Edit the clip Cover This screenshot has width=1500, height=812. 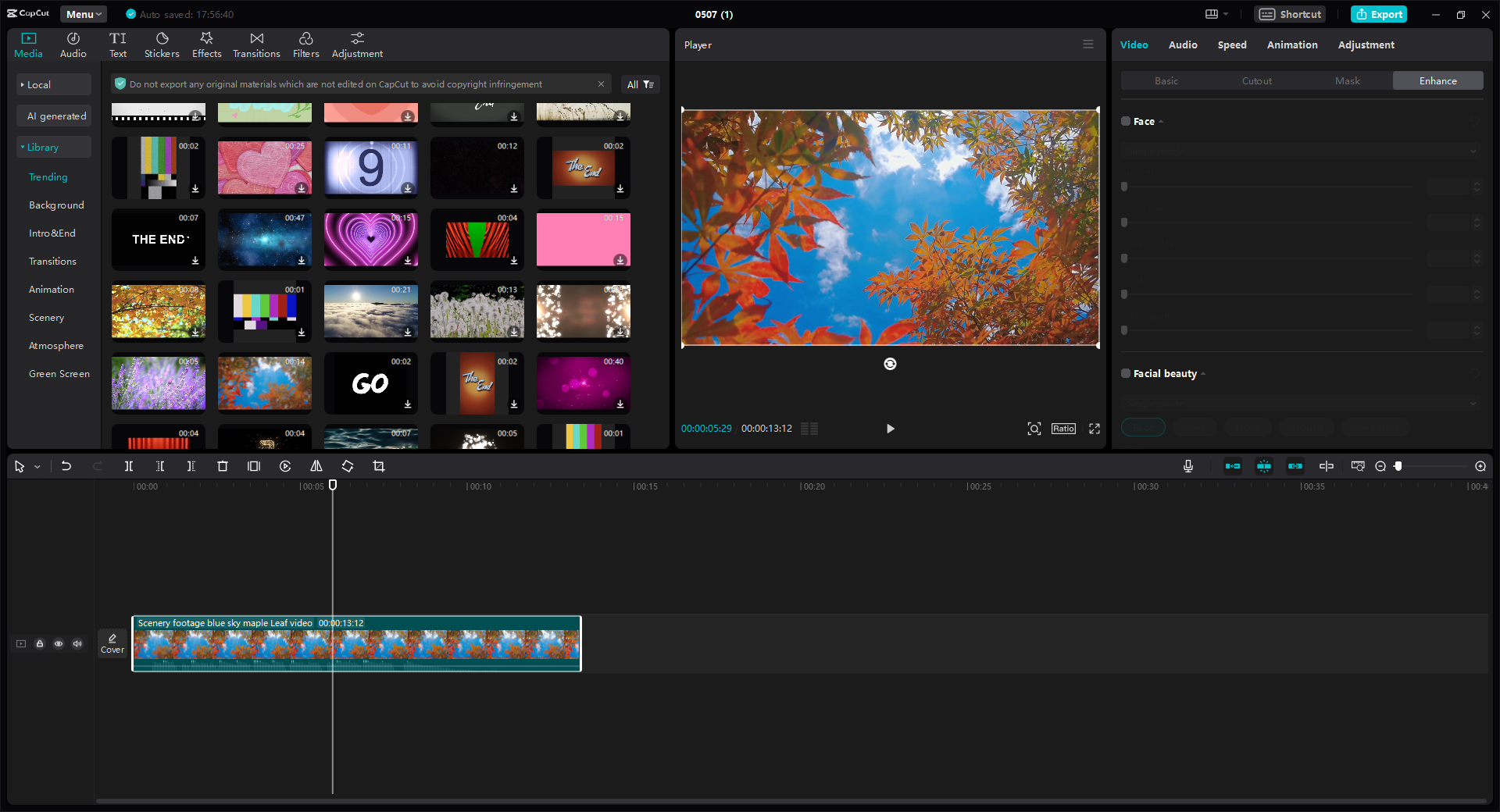(x=112, y=643)
